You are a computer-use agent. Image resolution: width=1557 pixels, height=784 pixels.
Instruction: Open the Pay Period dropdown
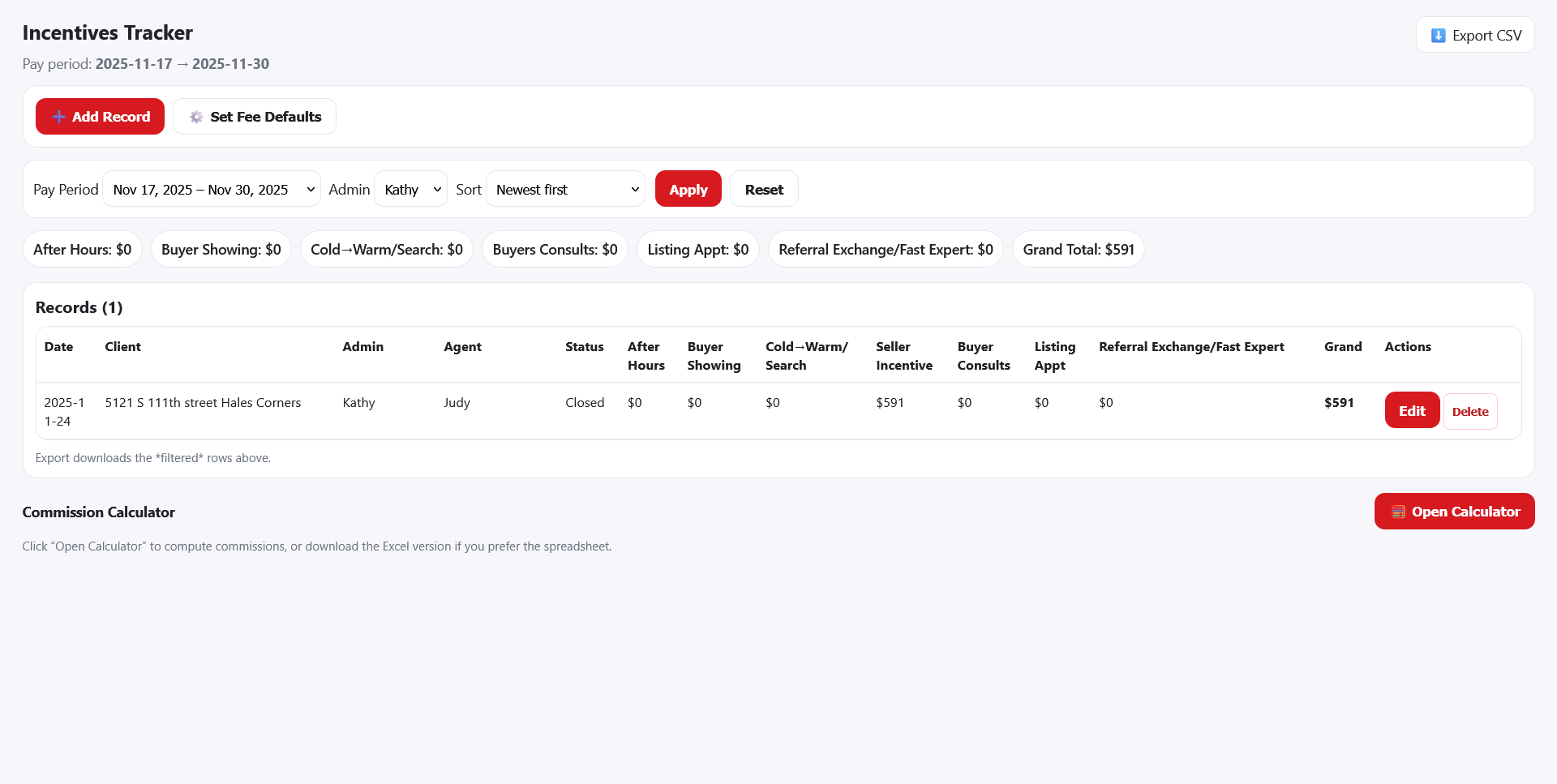212,189
